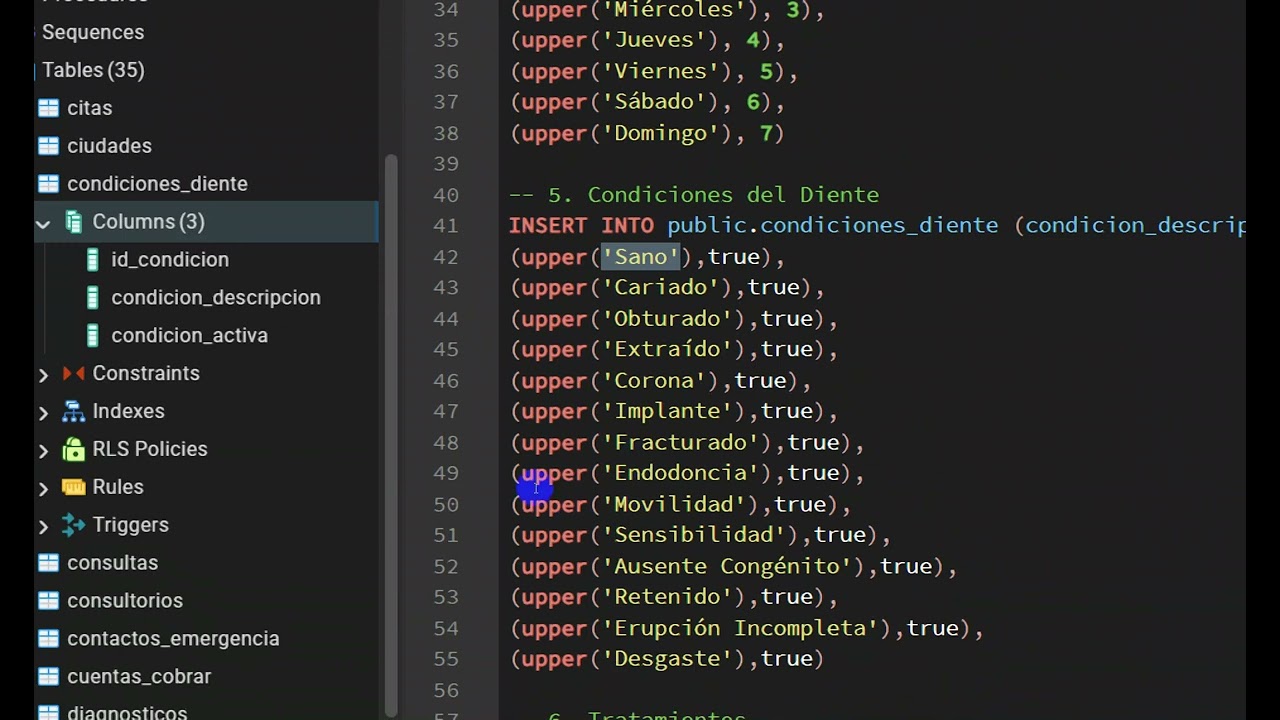Click the 'Sábado' string in editor

(654, 102)
